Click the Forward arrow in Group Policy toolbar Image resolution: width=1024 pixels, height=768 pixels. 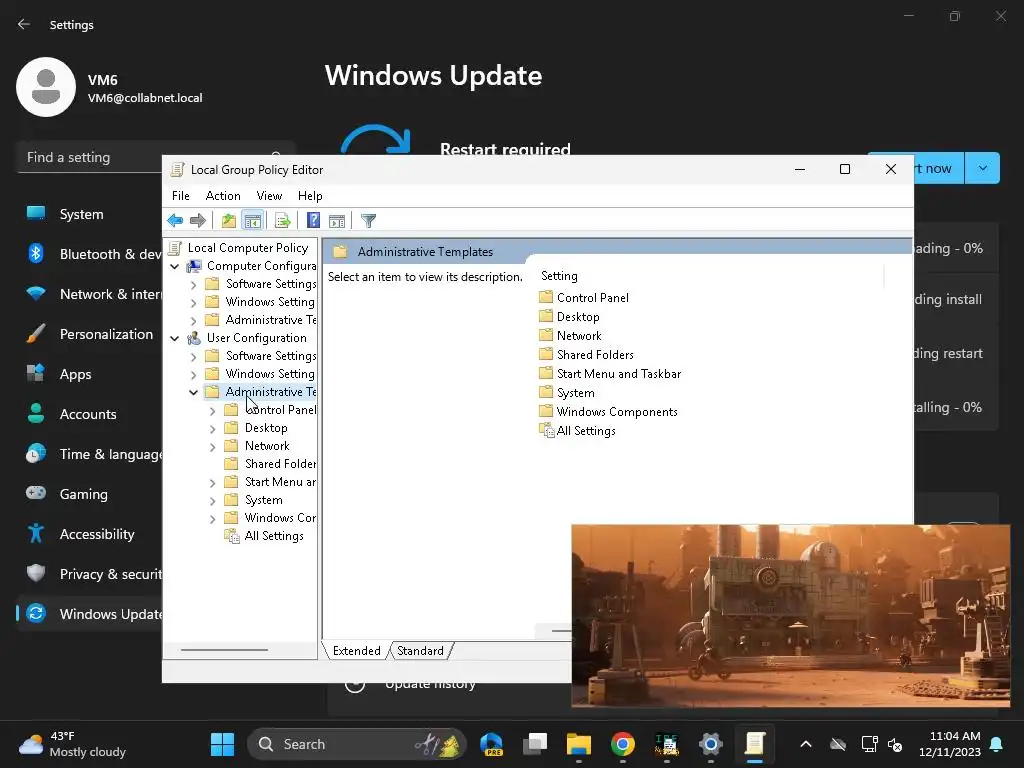[197, 221]
